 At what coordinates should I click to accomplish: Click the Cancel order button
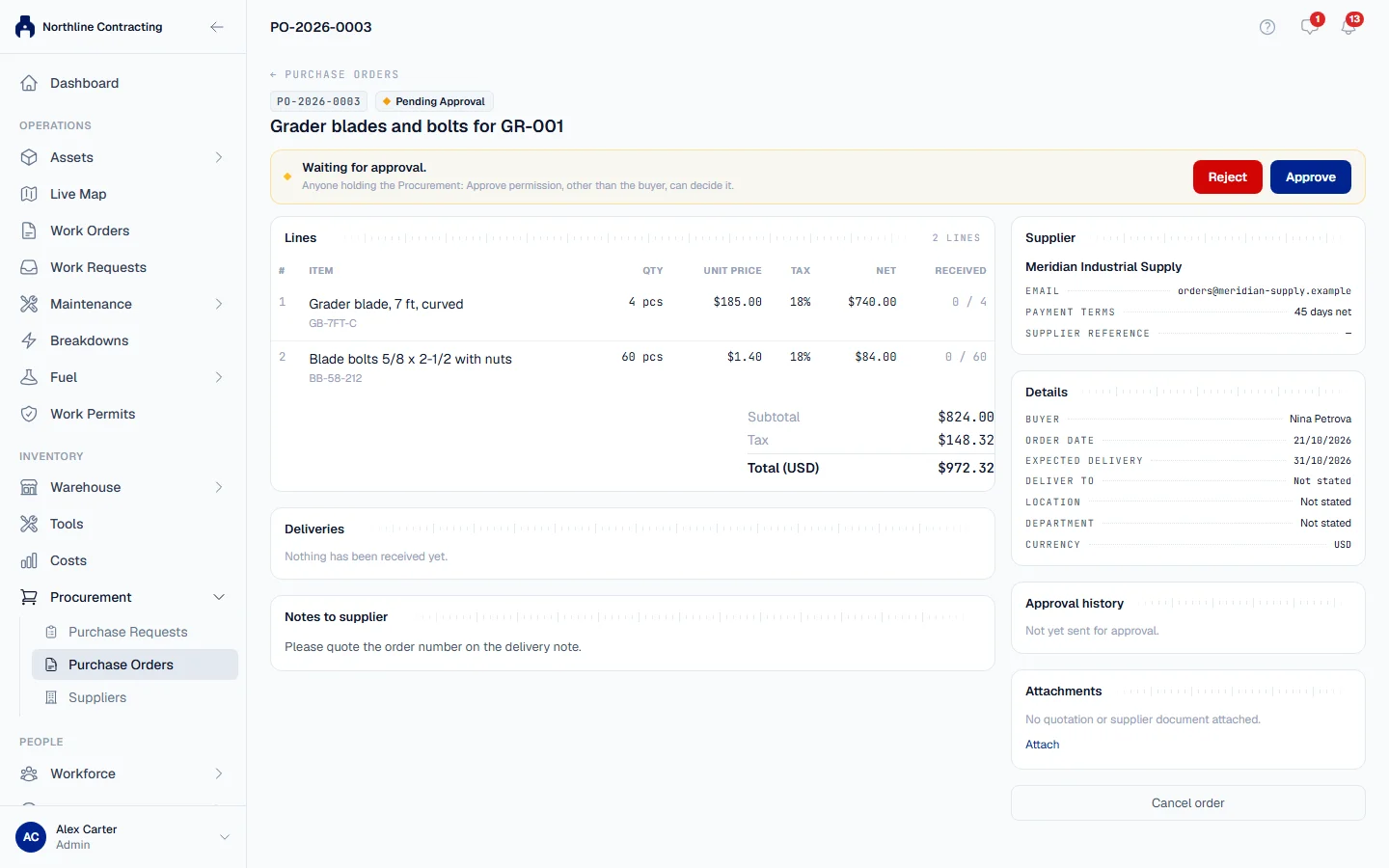point(1187,802)
